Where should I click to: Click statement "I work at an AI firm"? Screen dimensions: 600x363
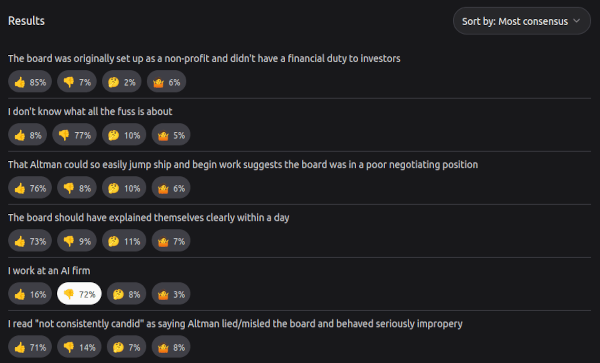(x=49, y=270)
